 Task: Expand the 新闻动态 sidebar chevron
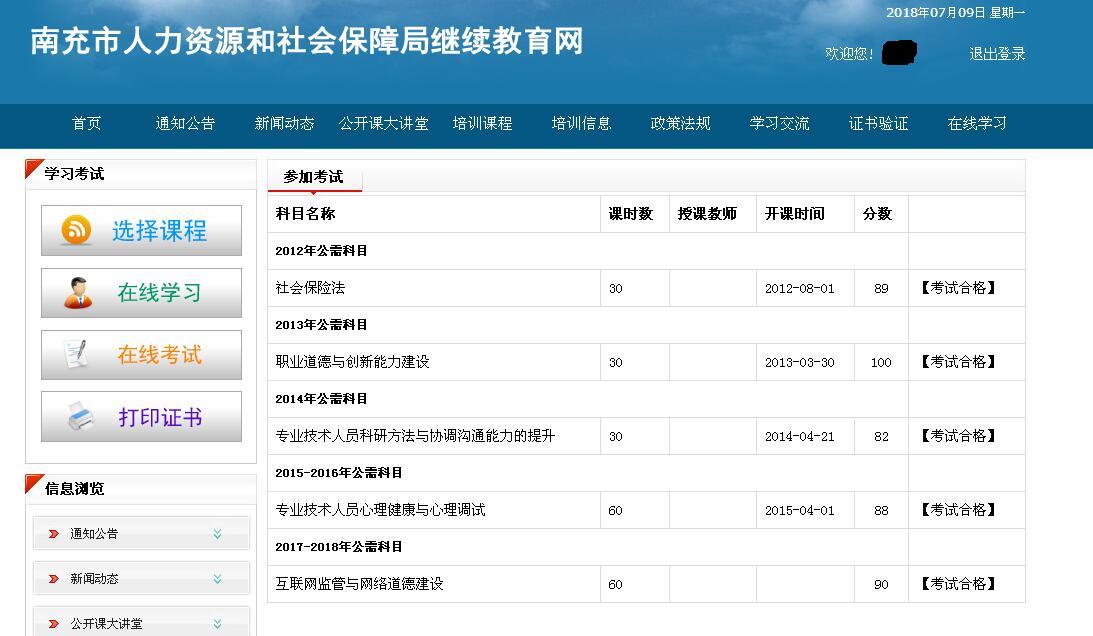[217, 579]
